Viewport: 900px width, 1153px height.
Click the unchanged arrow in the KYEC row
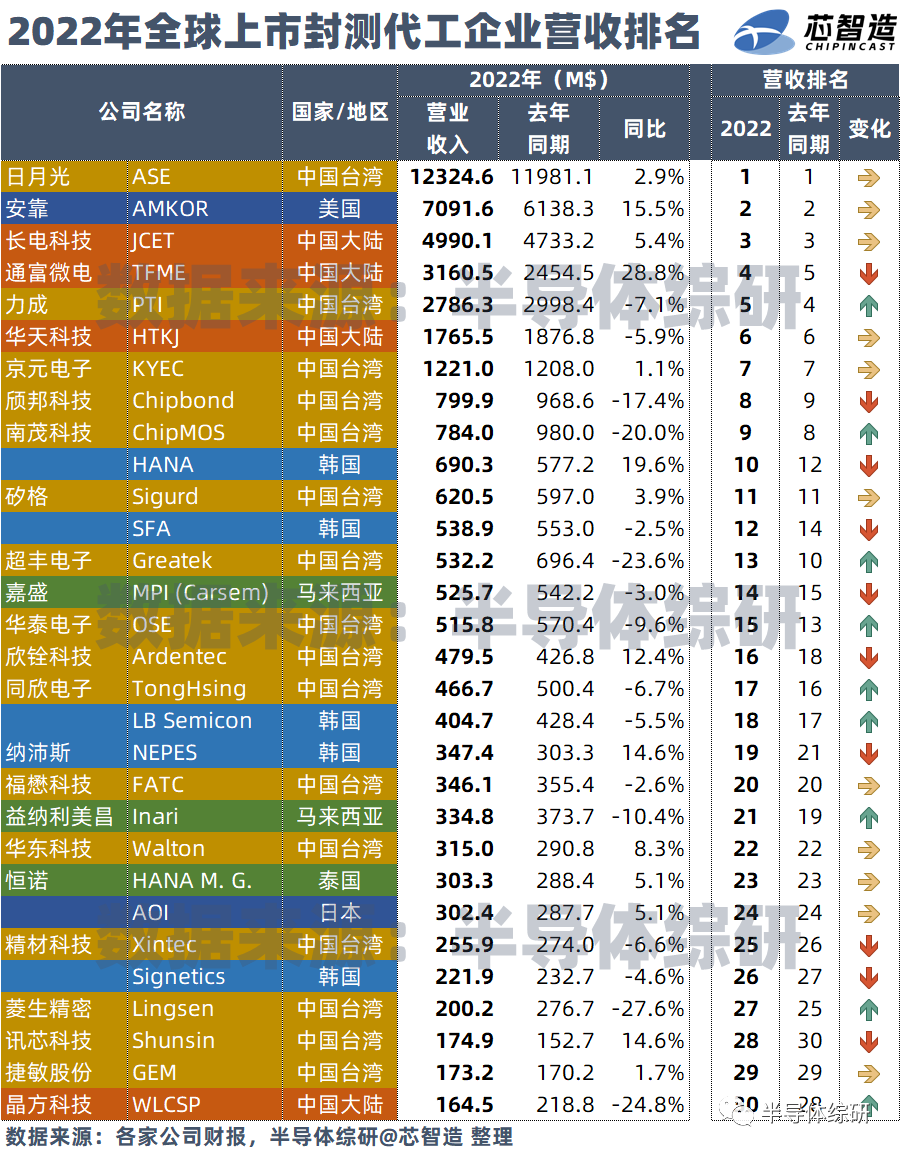[868, 369]
